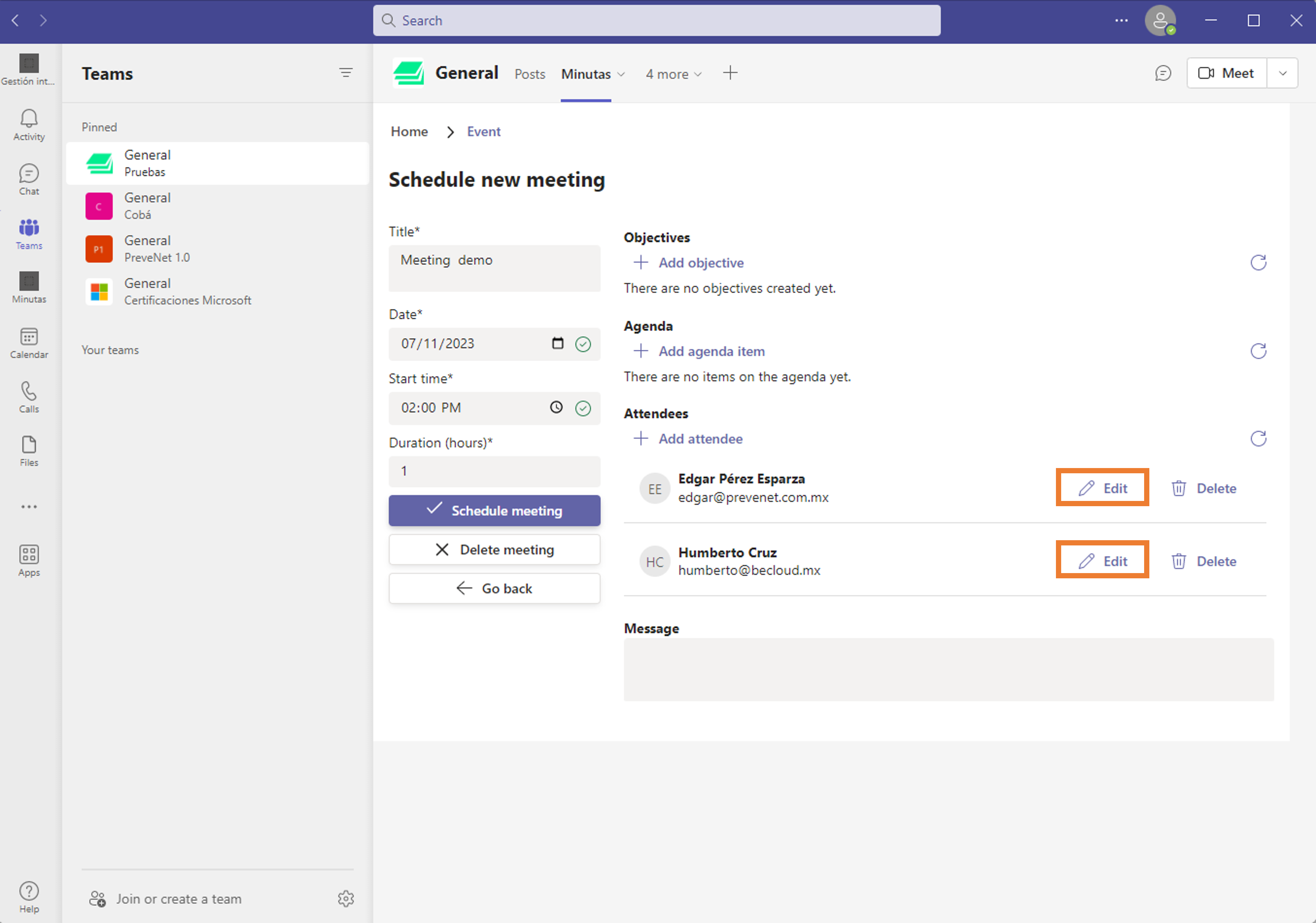Open the Minutas tab chevron menu
Viewport: 1316px width, 923px height.
coord(621,74)
